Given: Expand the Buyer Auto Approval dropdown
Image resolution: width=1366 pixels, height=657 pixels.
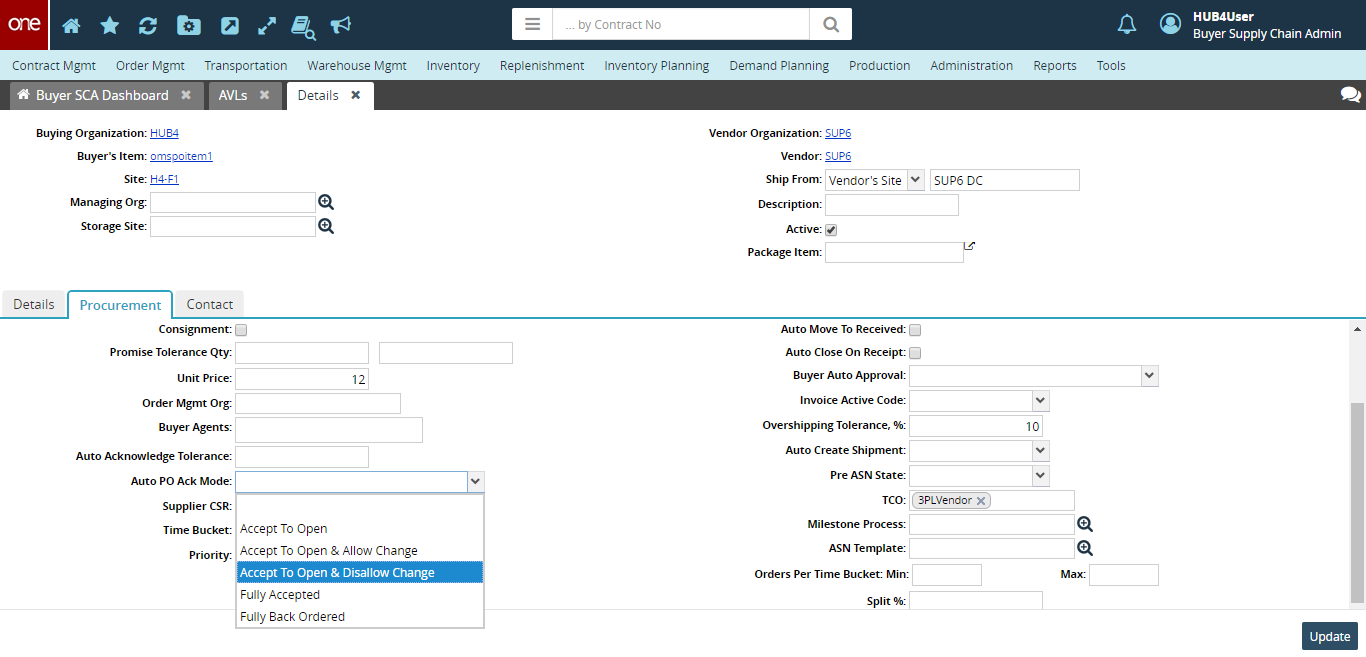Looking at the screenshot, I should [x=1149, y=376].
